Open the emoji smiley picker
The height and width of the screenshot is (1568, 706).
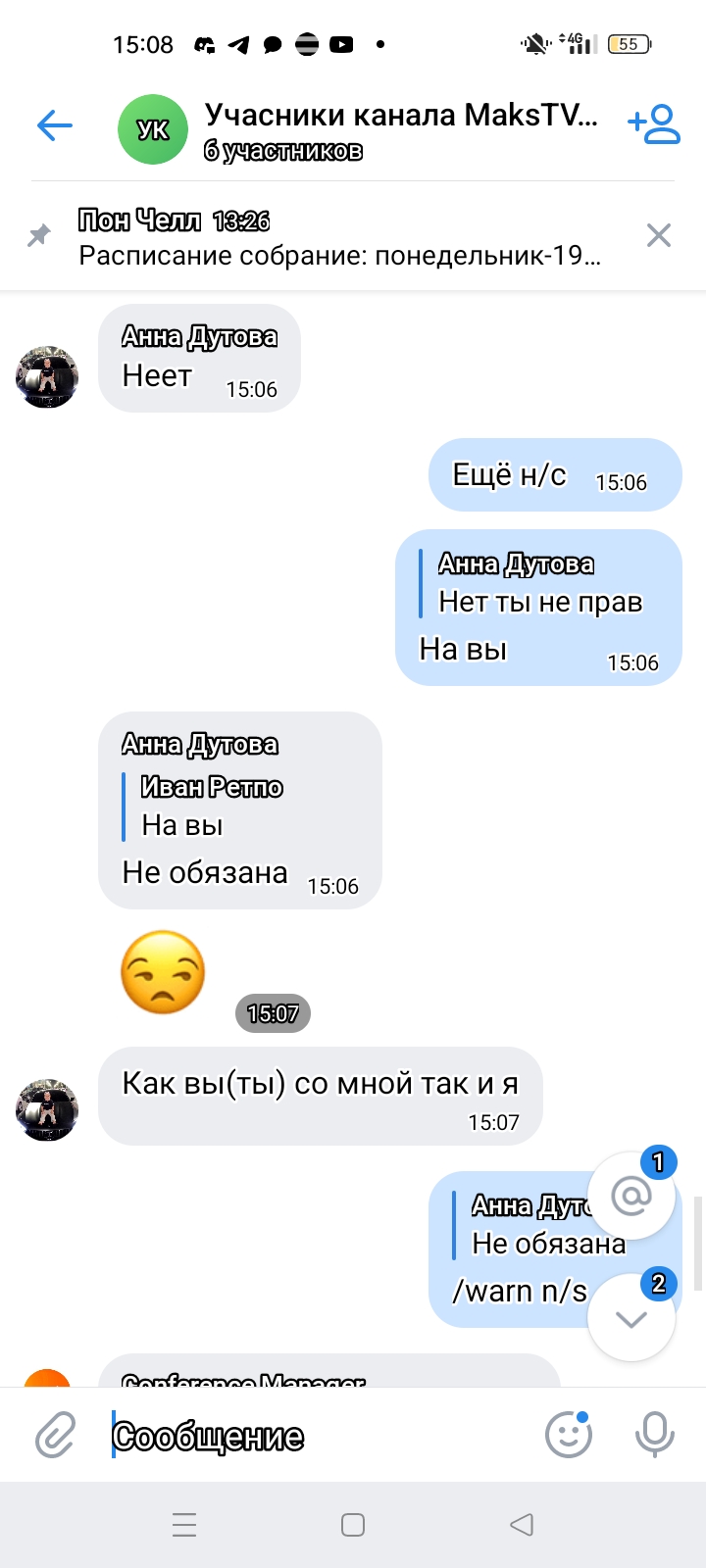tap(569, 1435)
